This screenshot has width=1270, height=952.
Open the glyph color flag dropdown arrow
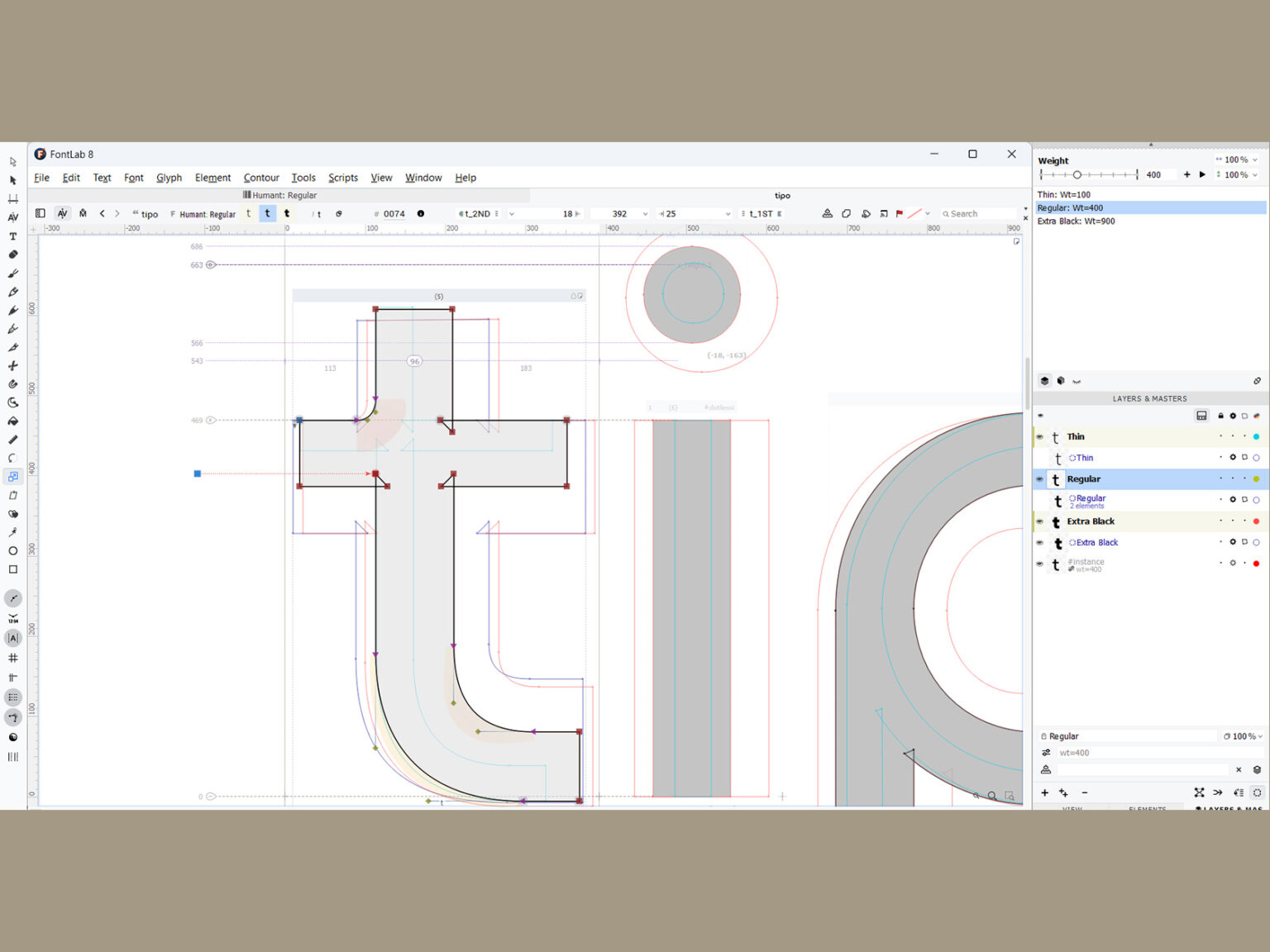(928, 214)
